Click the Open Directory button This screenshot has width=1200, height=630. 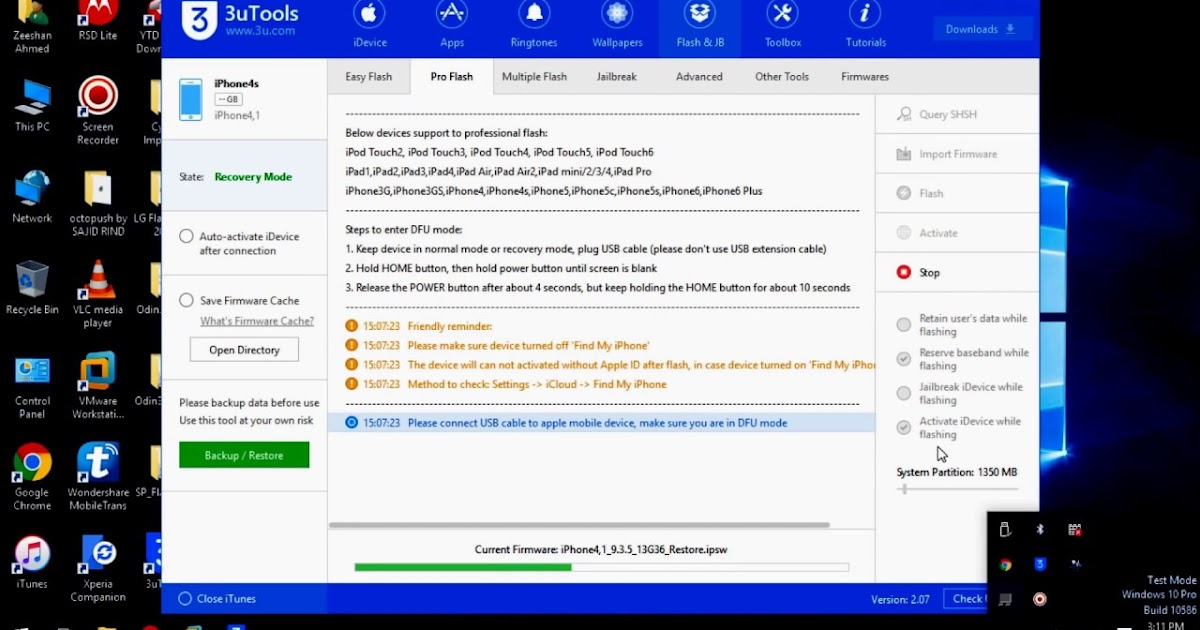pos(244,350)
